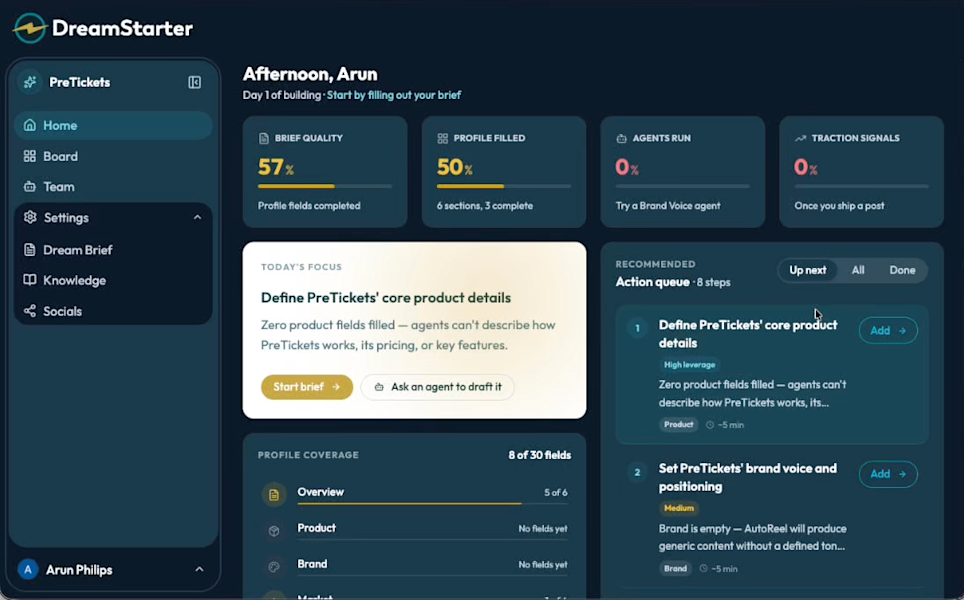Click the Overview row document icon

[x=274, y=494]
